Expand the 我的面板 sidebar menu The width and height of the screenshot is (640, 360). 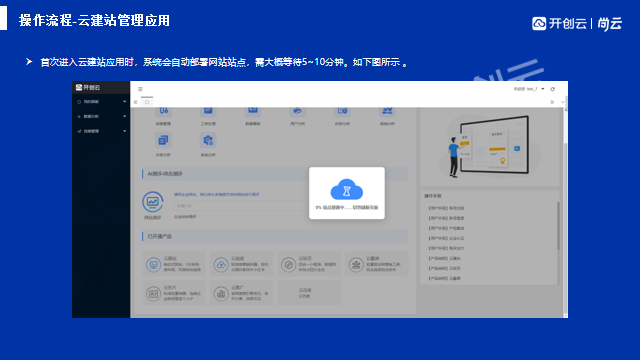click(101, 102)
